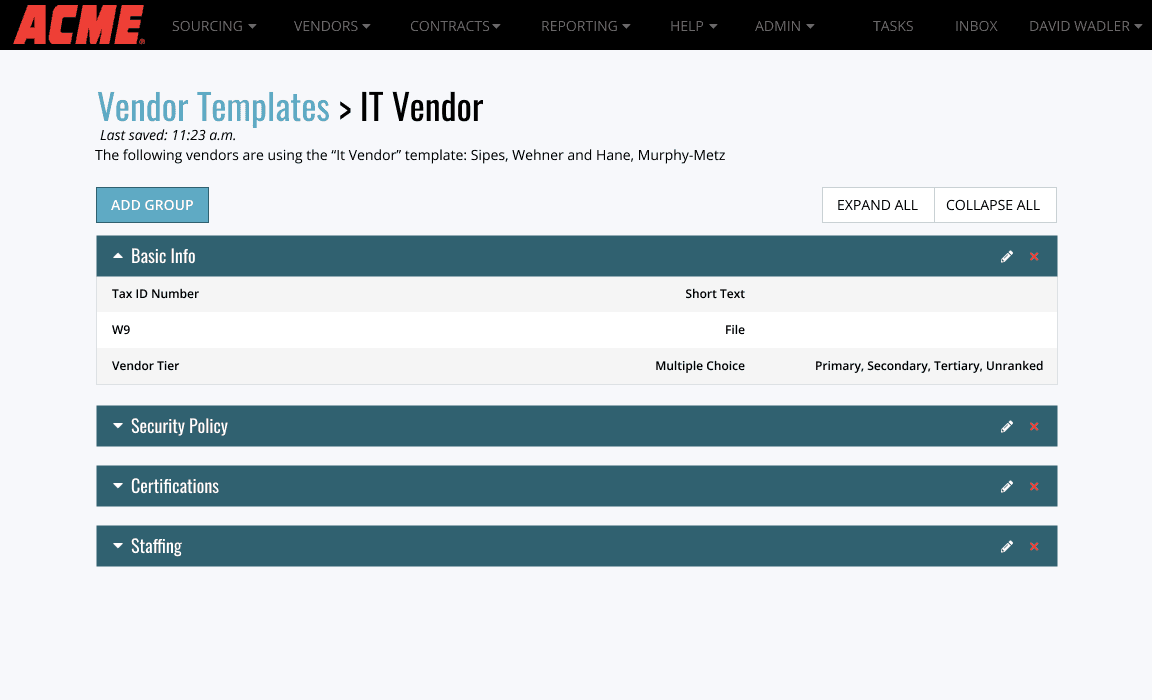Edit the Basic Info group with pencil icon
This screenshot has width=1152, height=700.
(1007, 256)
